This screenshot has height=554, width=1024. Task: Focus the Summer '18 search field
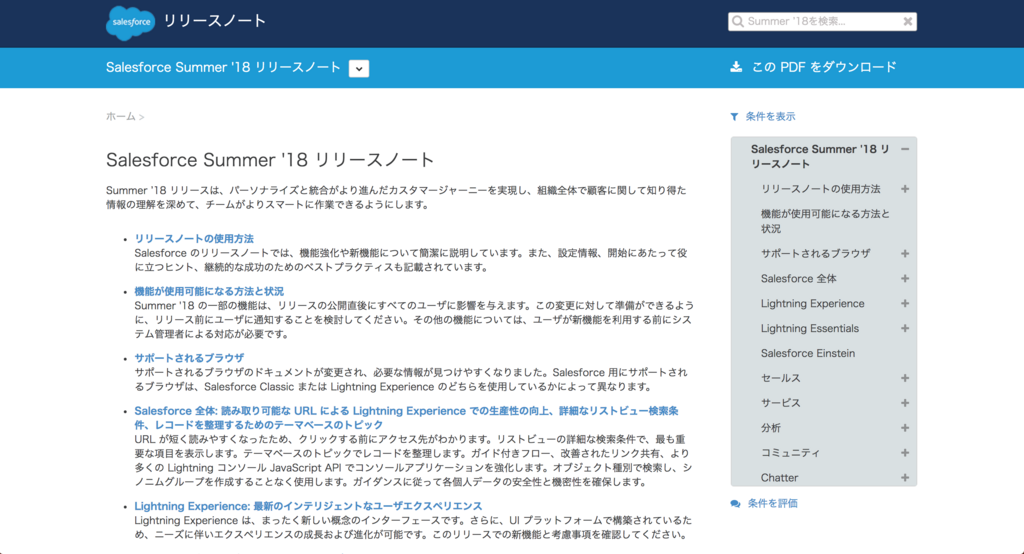pyautogui.click(x=822, y=22)
